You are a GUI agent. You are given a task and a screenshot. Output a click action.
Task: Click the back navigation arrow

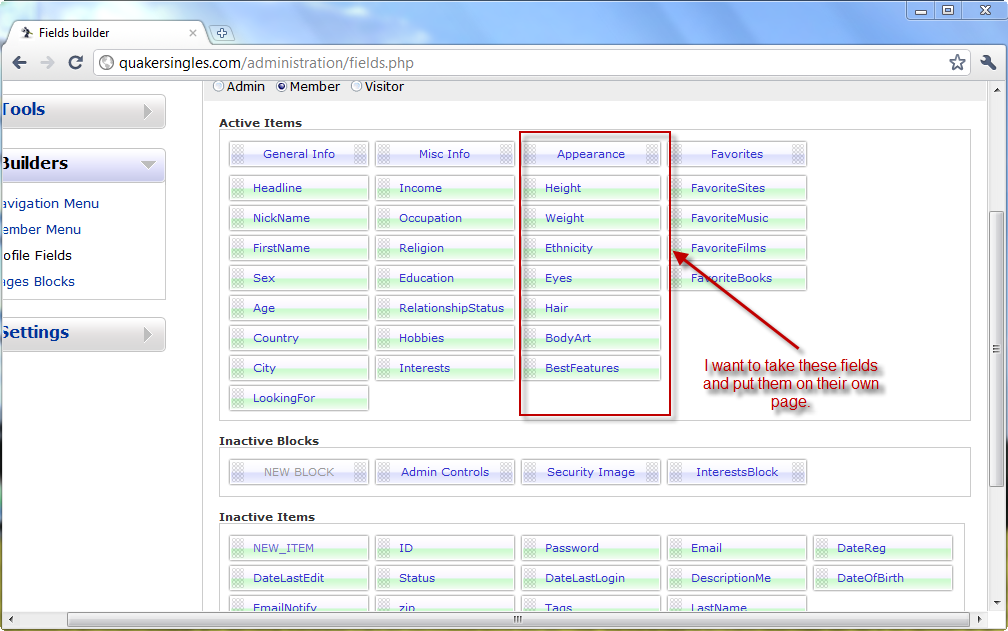(x=19, y=63)
